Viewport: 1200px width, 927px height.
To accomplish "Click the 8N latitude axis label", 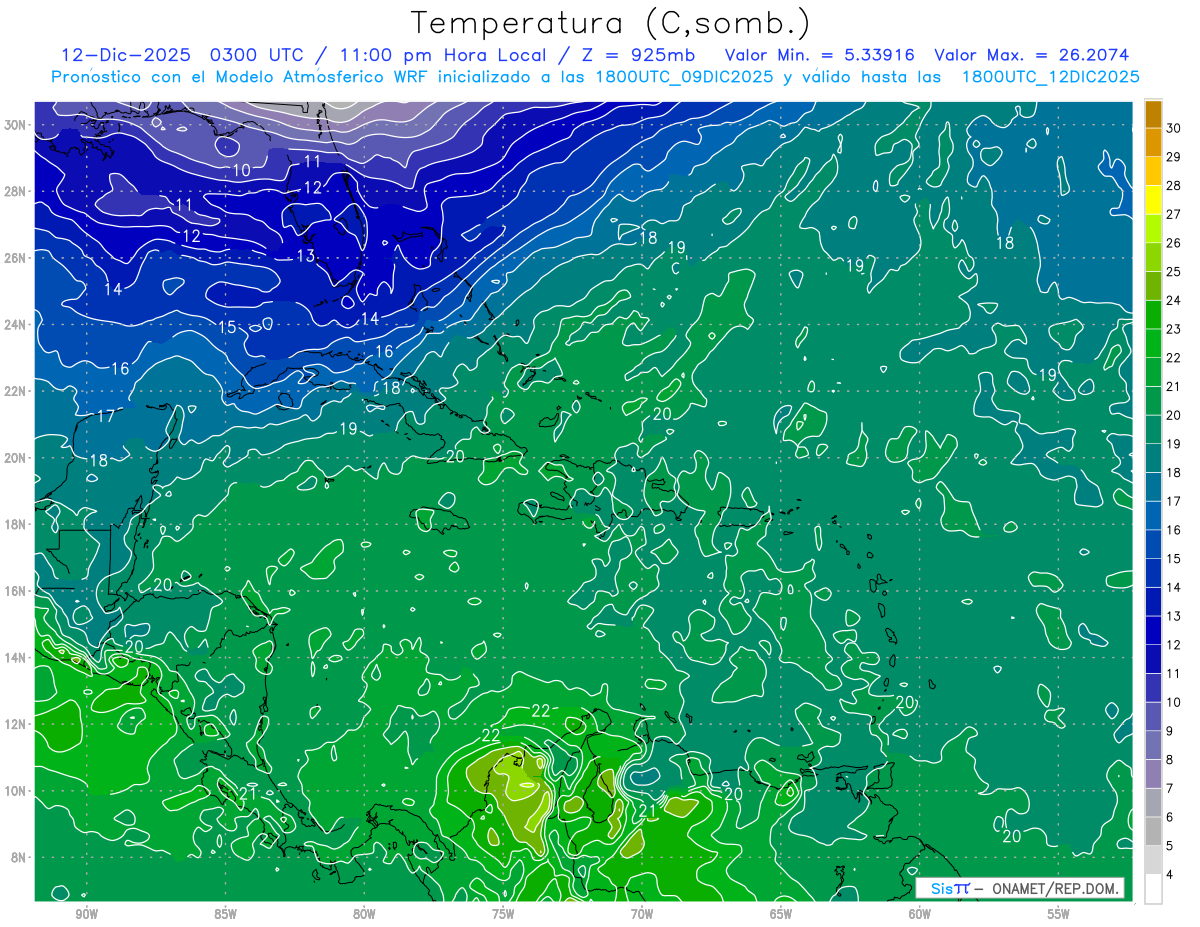I will pyautogui.click(x=20, y=857).
